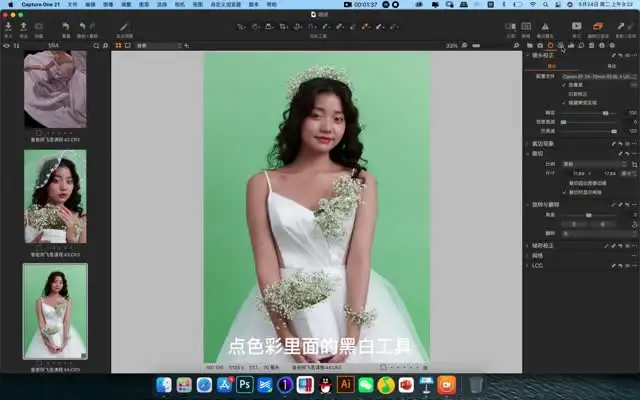Open the QQ penguin icon in dock
Viewport: 640px width, 400px height.
325,384
